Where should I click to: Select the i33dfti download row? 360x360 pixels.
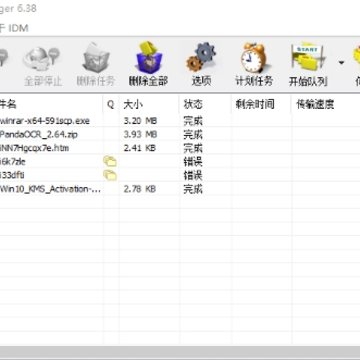12,175
